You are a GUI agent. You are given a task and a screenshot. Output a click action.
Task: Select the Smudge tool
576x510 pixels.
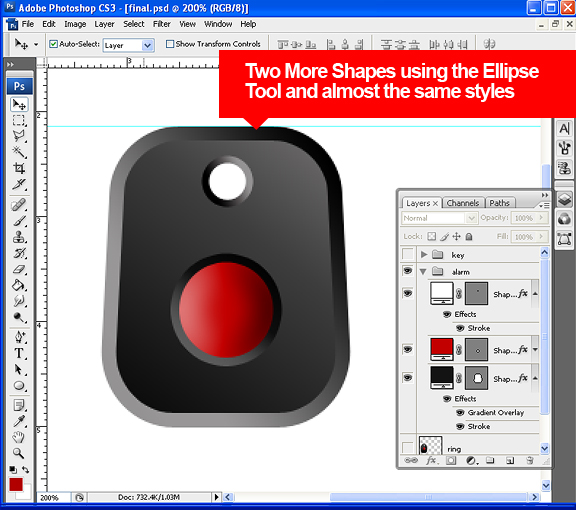point(19,301)
